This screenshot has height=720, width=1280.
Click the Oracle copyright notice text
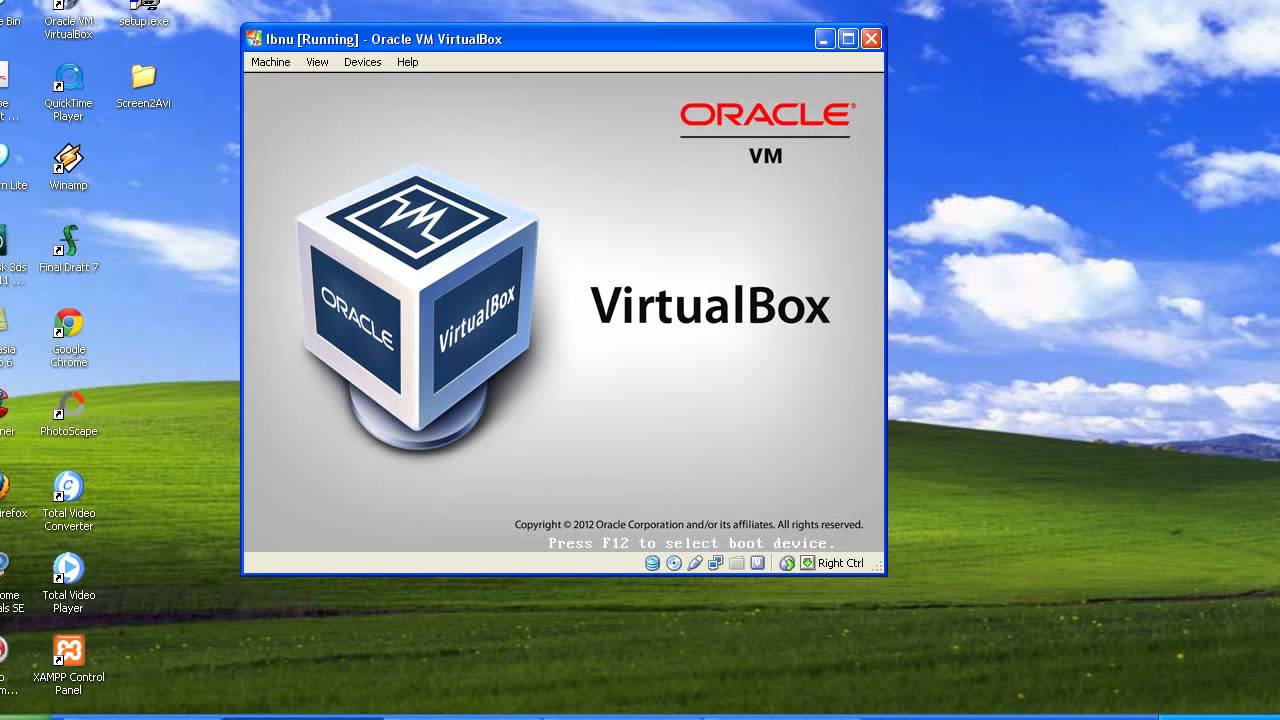[x=688, y=524]
